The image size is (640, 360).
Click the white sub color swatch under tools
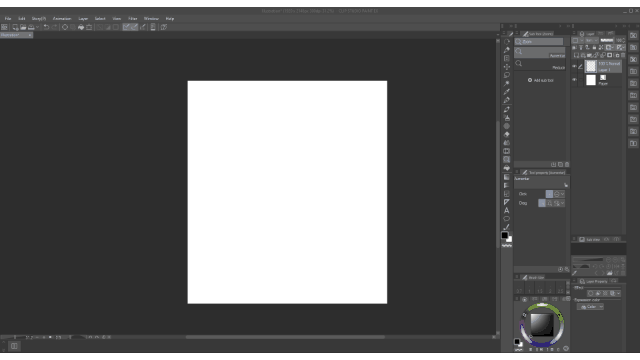[509, 240]
